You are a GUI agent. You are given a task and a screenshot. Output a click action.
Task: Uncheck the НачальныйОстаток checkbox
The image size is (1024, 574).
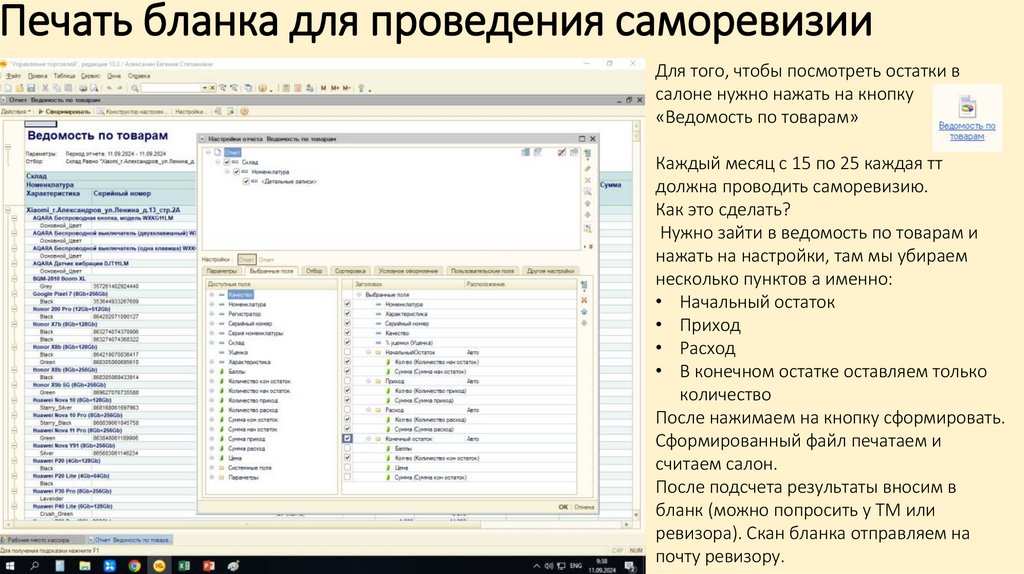coord(347,352)
